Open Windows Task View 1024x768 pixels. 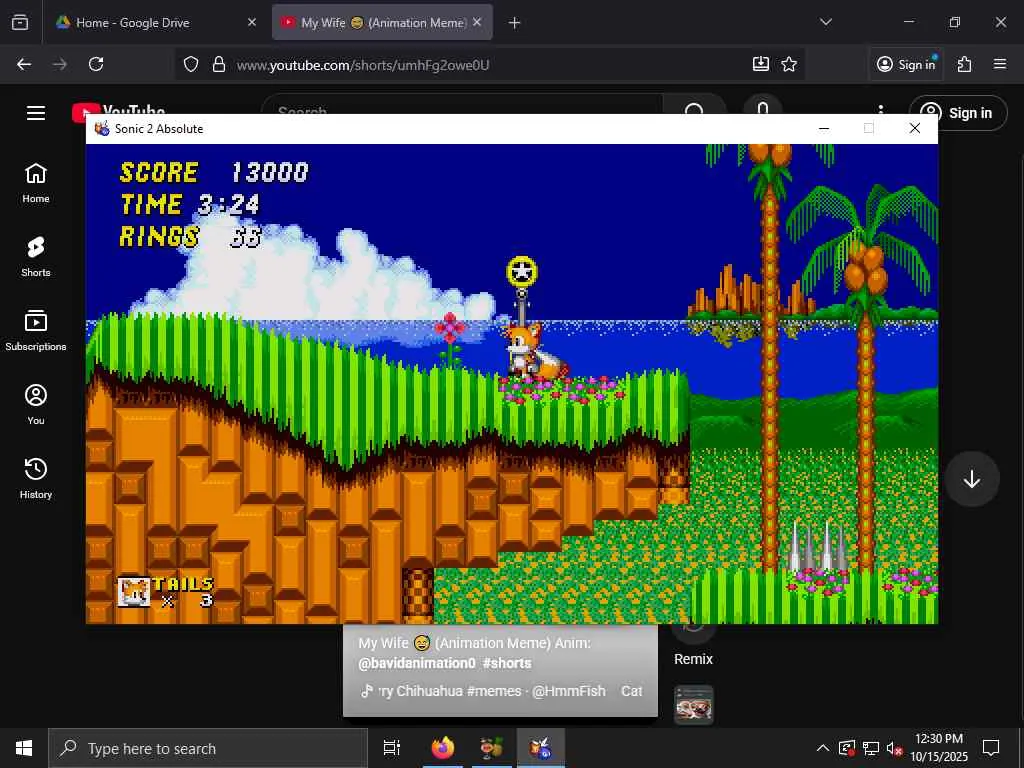[x=392, y=748]
